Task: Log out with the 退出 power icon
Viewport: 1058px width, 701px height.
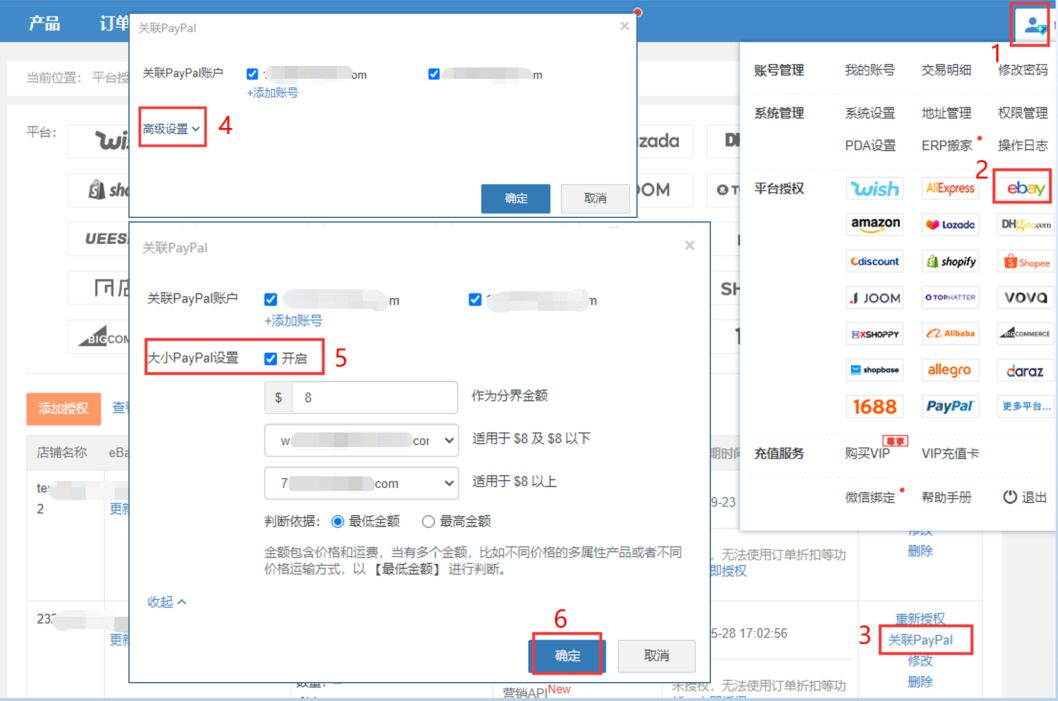Action: click(1024, 497)
